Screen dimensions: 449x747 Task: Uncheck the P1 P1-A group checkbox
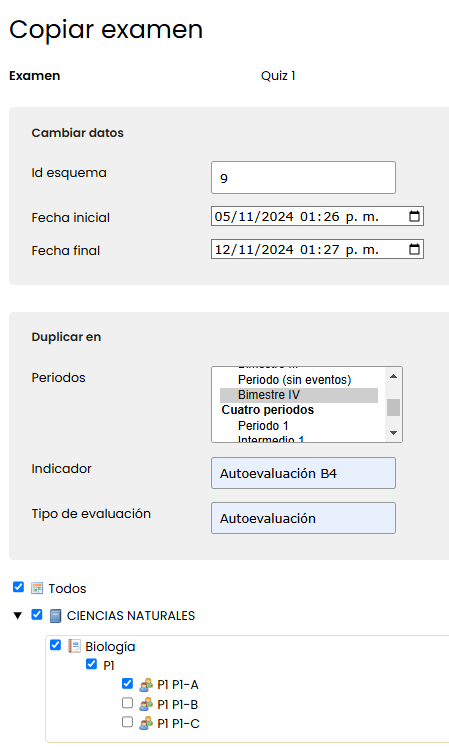(127, 683)
